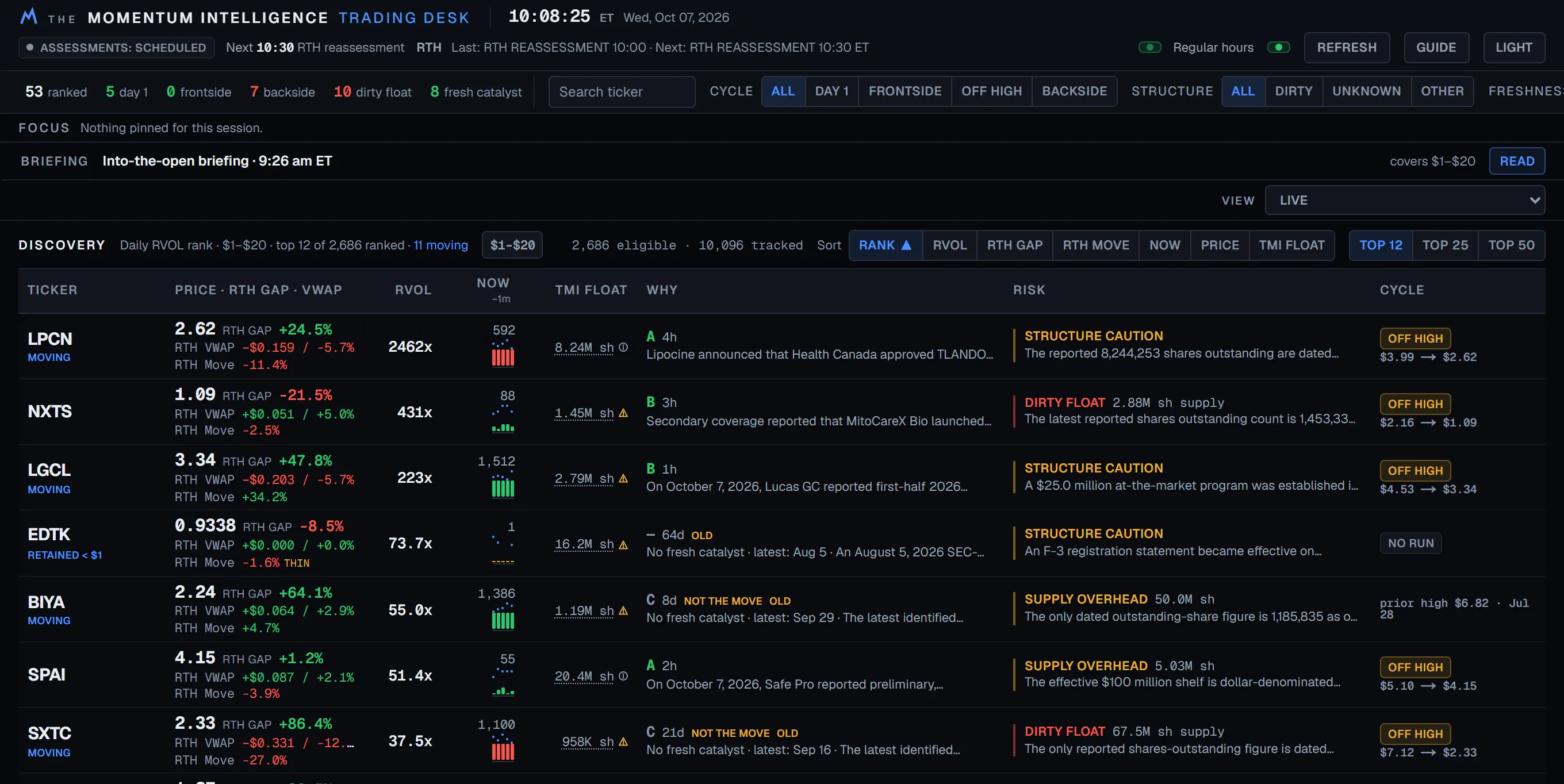The height and width of the screenshot is (784, 1564).
Task: Click the Momentum Intelligence logo icon
Action: [29, 17]
